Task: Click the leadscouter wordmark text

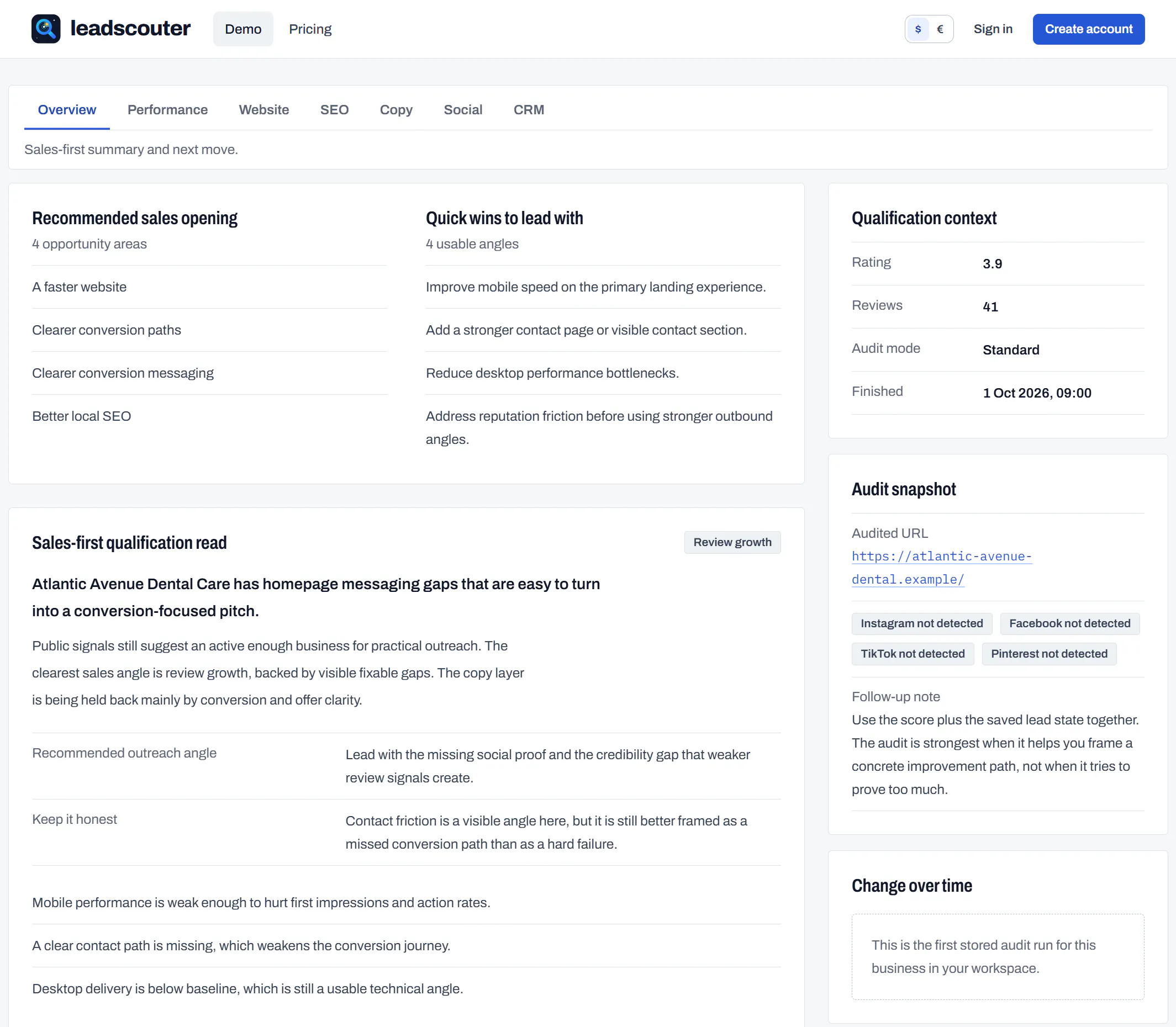Action: click(130, 28)
